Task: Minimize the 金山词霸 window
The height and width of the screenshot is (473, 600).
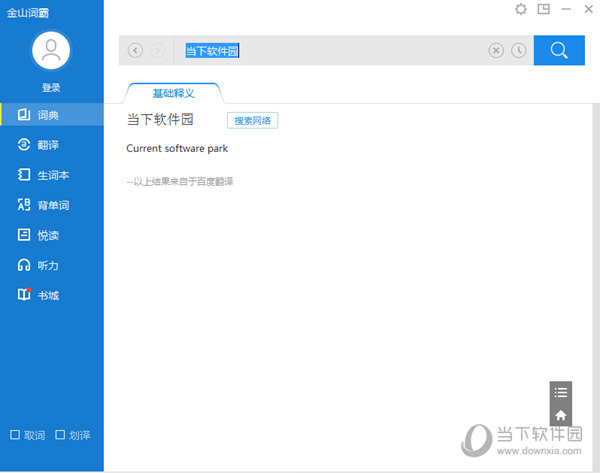Action: click(566, 9)
